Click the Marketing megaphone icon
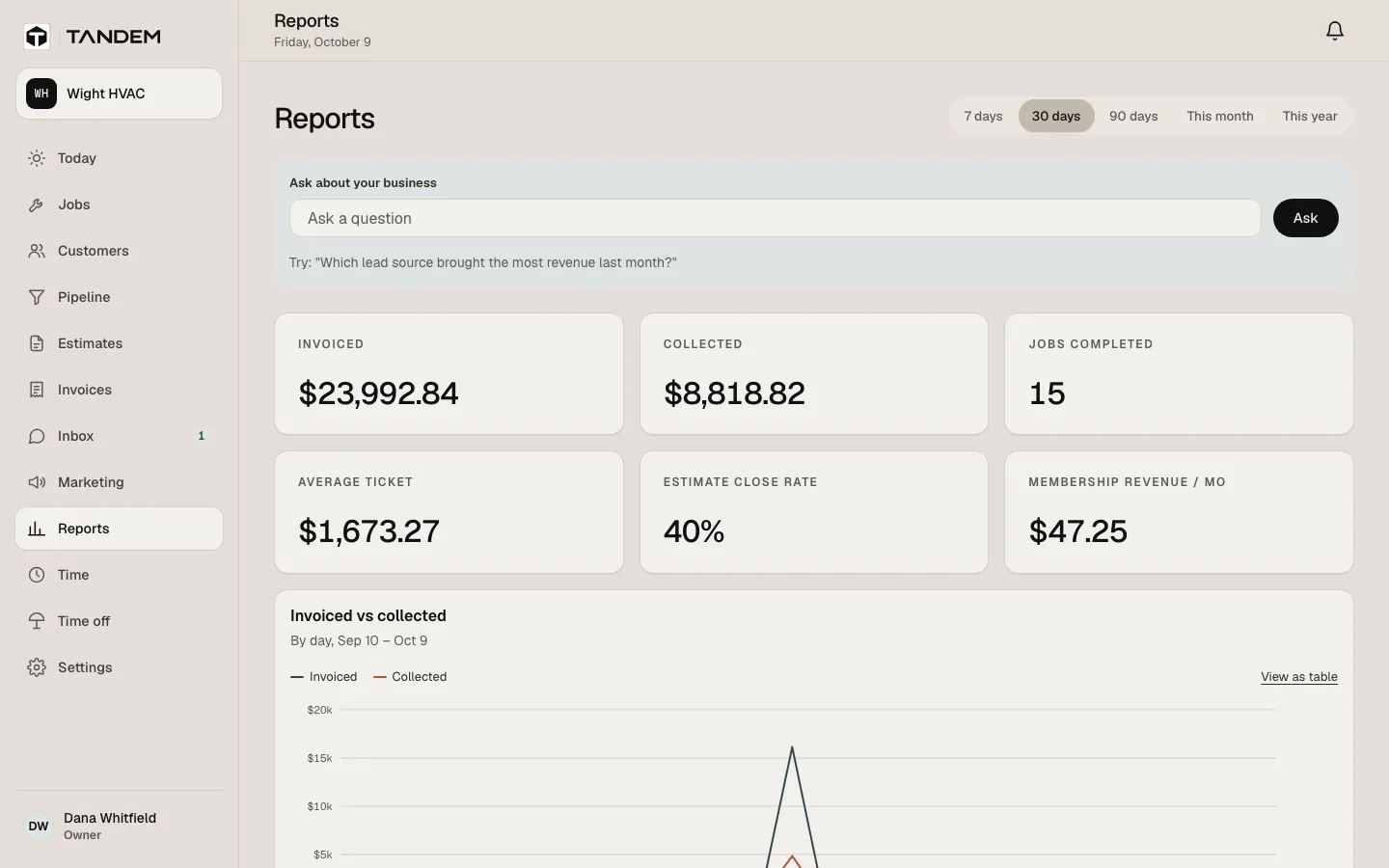This screenshot has width=1389, height=868. (37, 482)
